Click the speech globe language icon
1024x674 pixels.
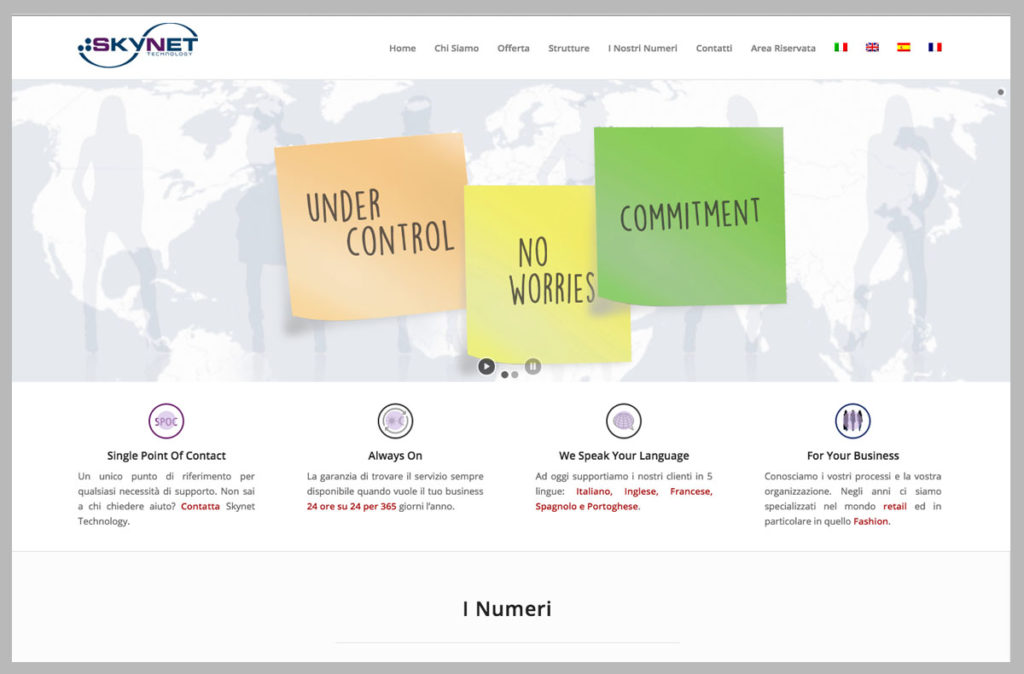[624, 421]
